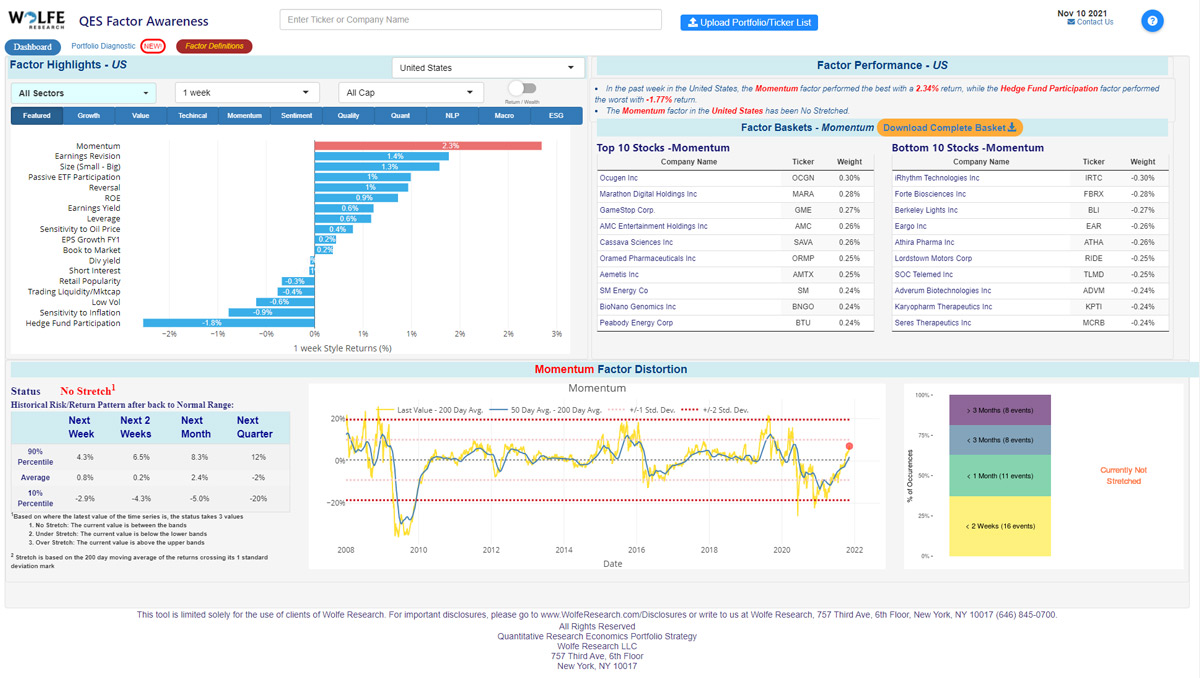
Task: Click the red current-value dot on Momentum chart
Action: 850,446
